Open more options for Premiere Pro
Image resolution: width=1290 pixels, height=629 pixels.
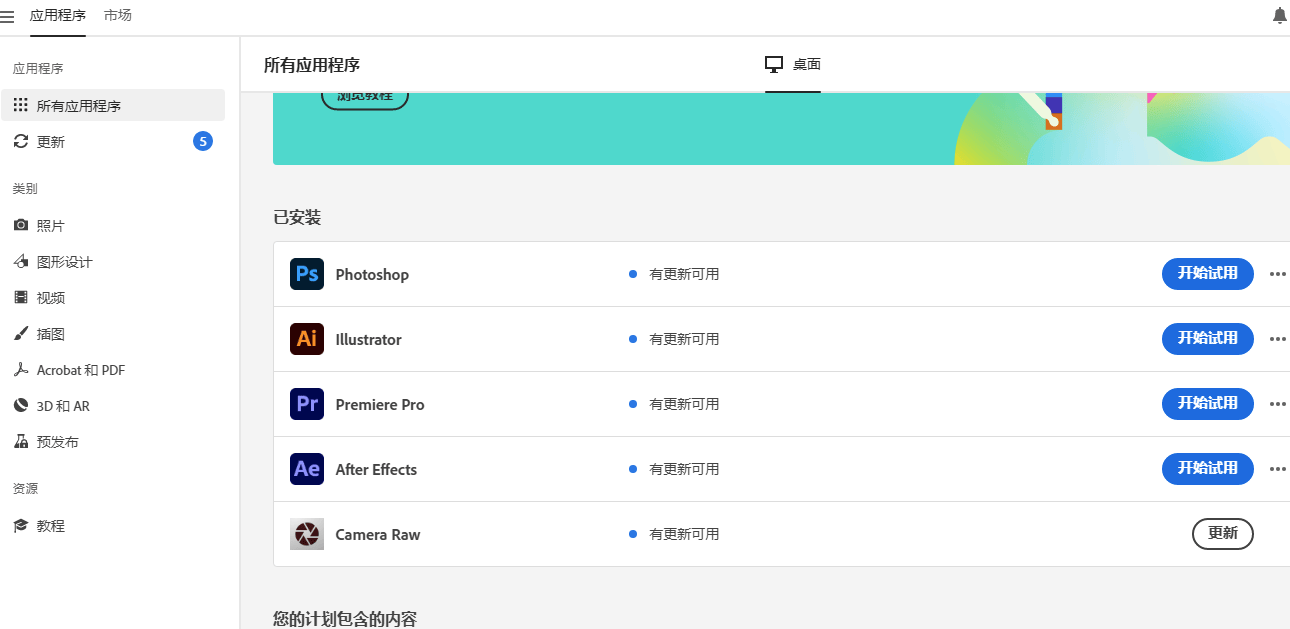click(x=1277, y=404)
